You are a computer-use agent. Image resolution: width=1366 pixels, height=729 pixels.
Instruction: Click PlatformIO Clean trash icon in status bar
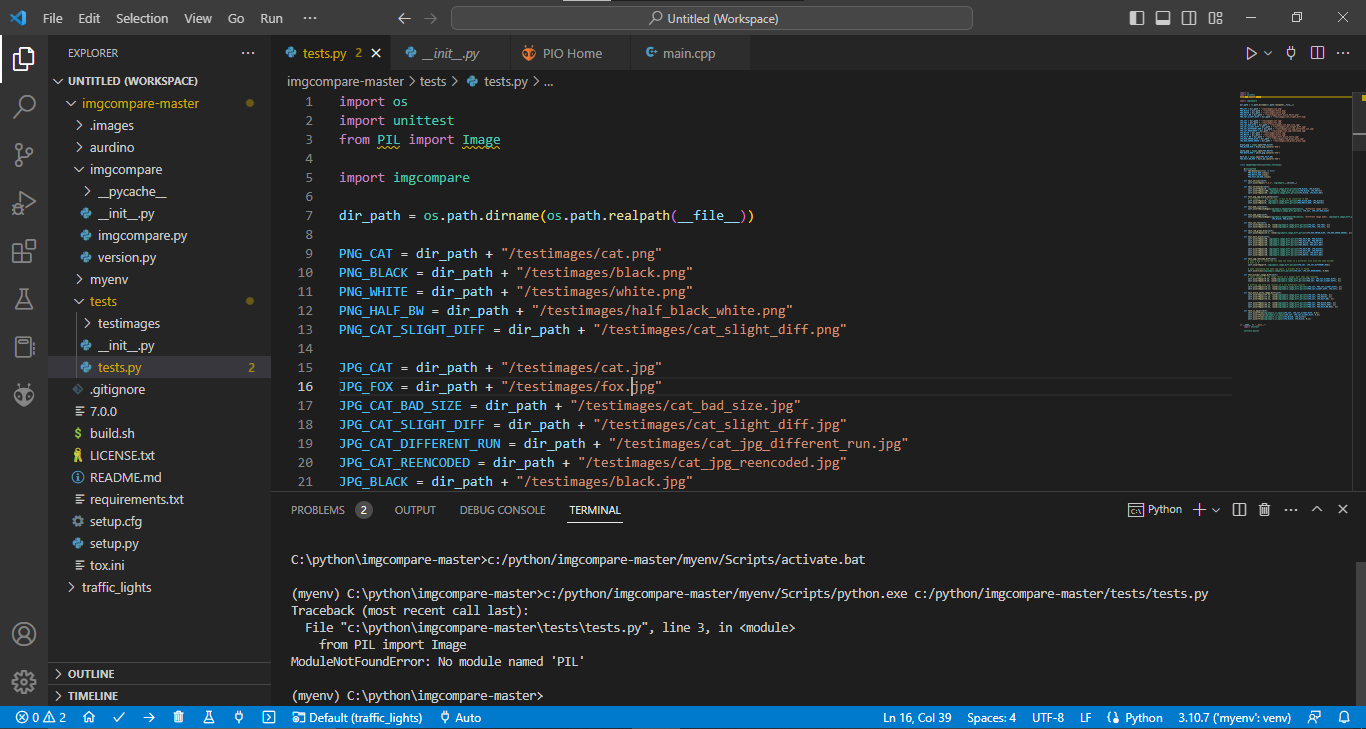[x=179, y=717]
